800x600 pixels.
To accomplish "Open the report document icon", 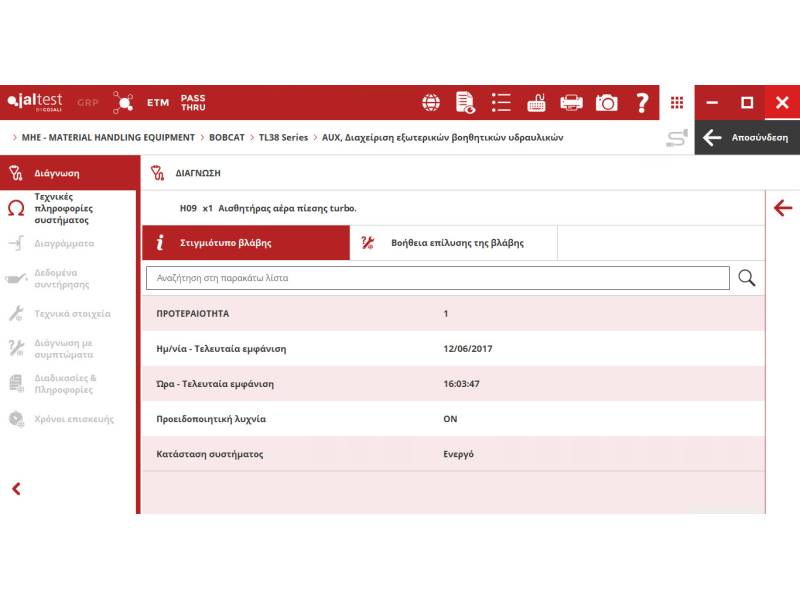I will [x=465, y=103].
